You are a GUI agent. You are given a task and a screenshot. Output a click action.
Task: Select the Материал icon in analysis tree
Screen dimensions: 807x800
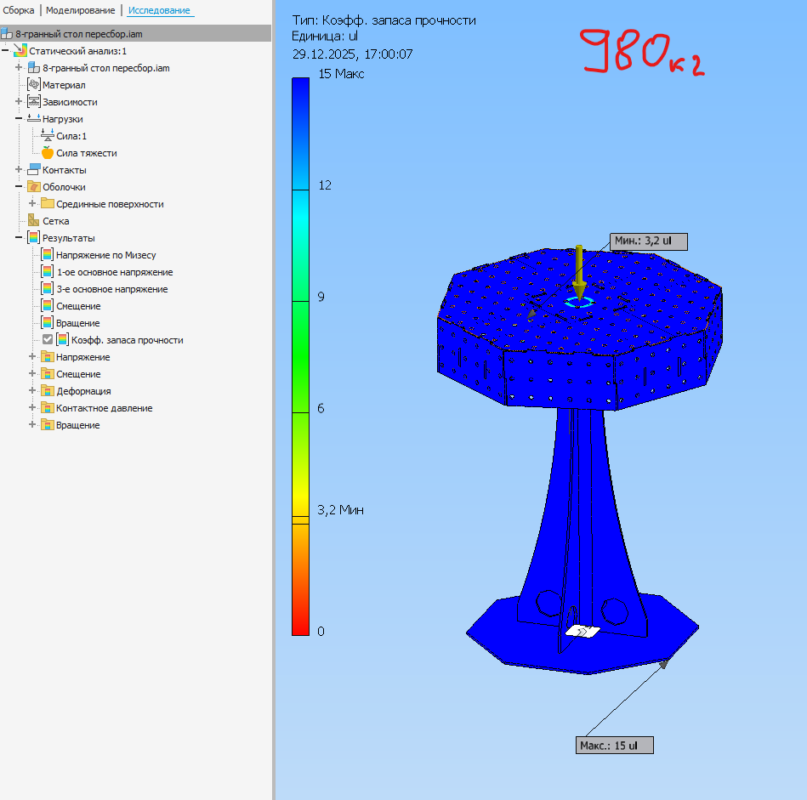pyautogui.click(x=34, y=85)
